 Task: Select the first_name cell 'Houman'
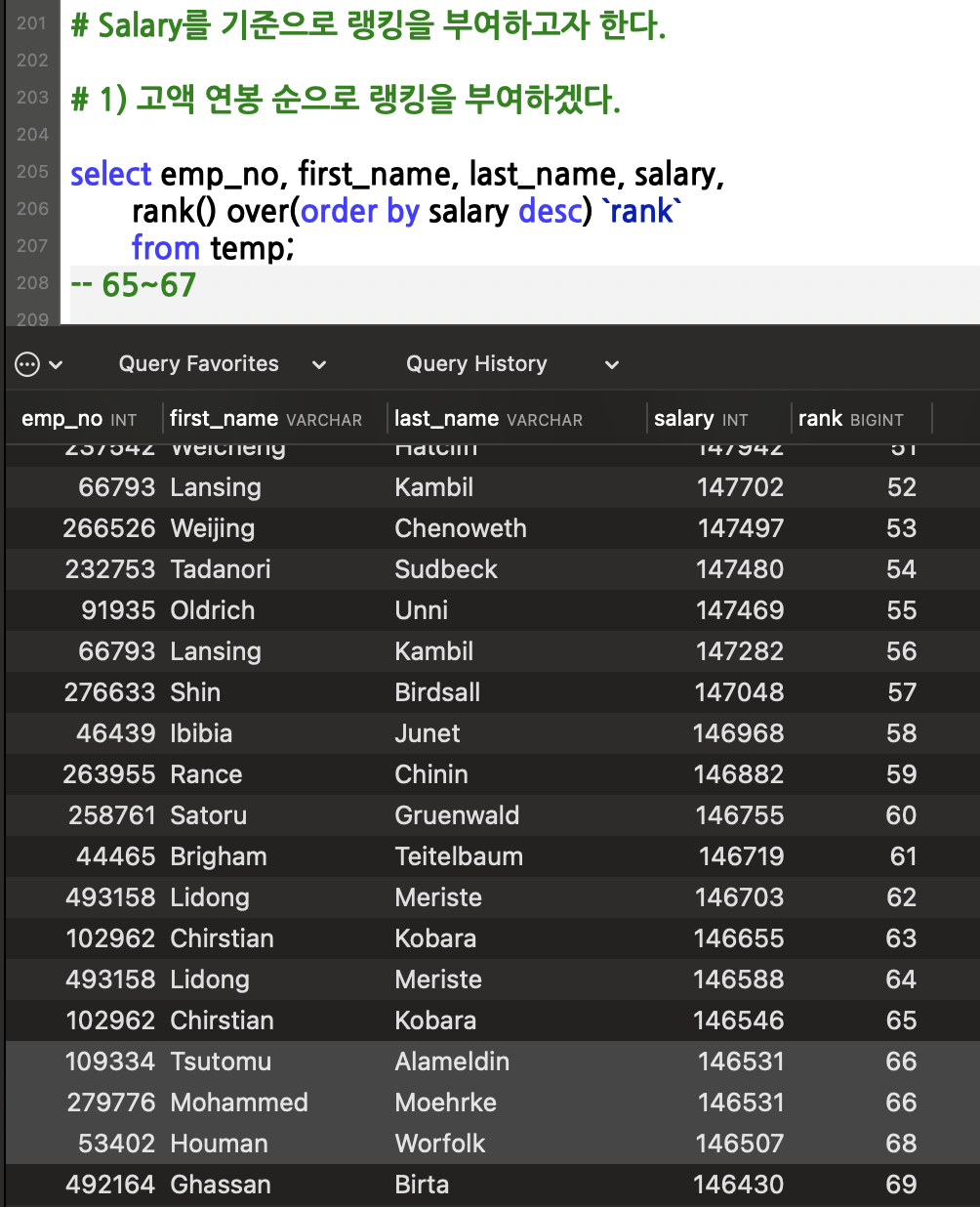(x=219, y=1144)
